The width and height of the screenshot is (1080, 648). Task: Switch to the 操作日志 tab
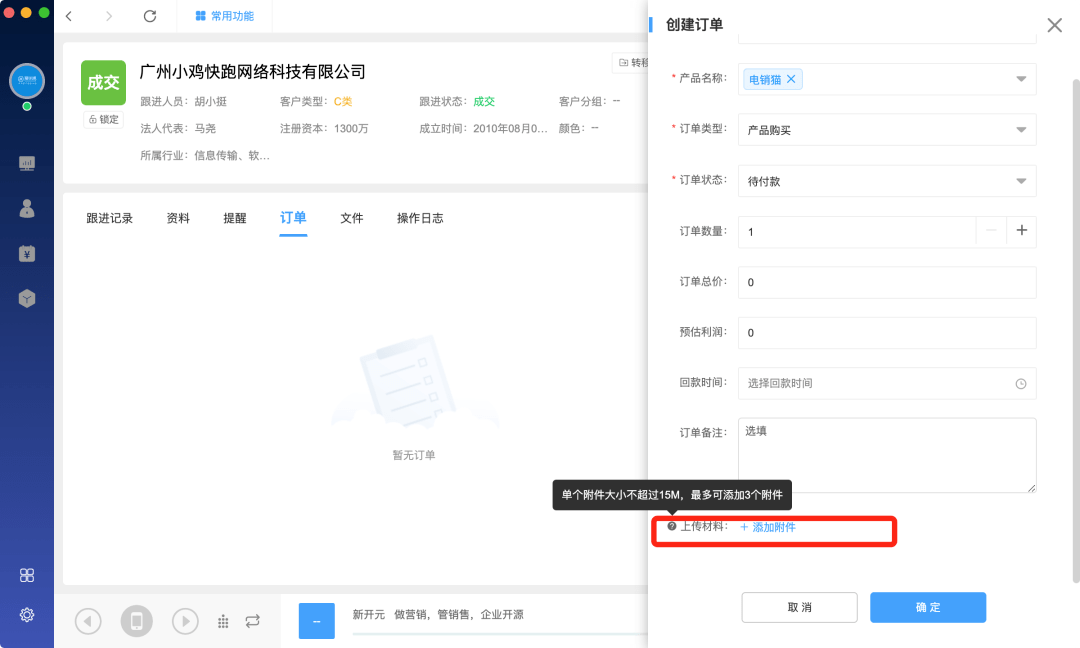click(420, 218)
